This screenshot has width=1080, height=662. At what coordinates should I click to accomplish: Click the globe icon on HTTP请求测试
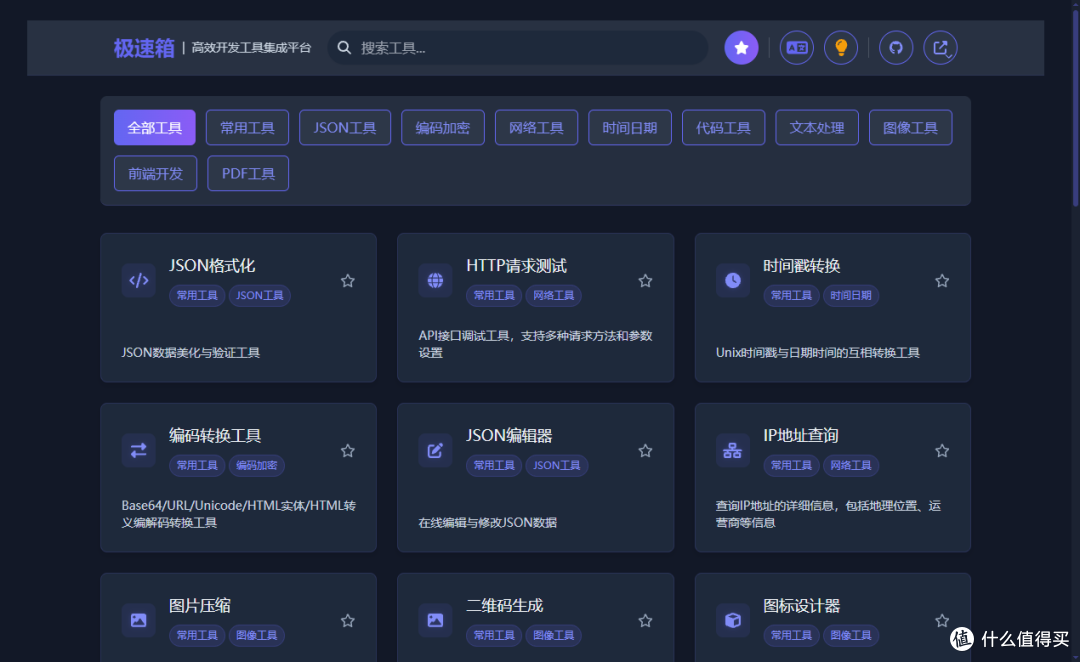pyautogui.click(x=435, y=280)
